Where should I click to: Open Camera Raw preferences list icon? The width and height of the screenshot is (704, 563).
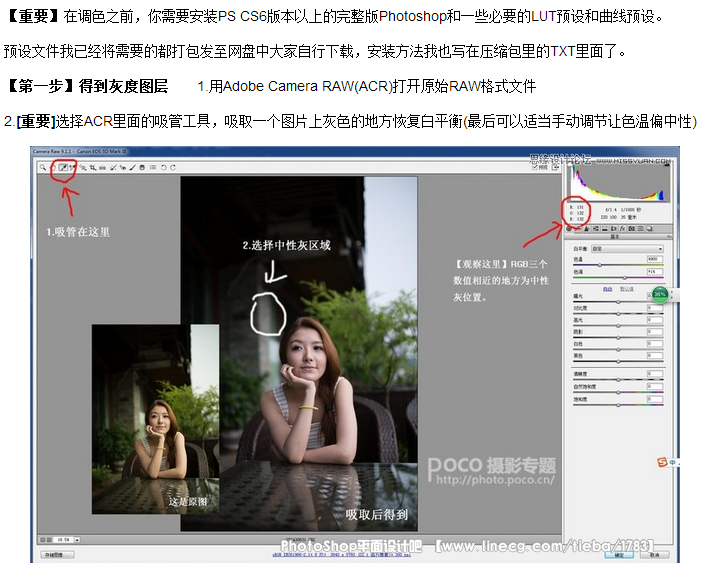(153, 167)
